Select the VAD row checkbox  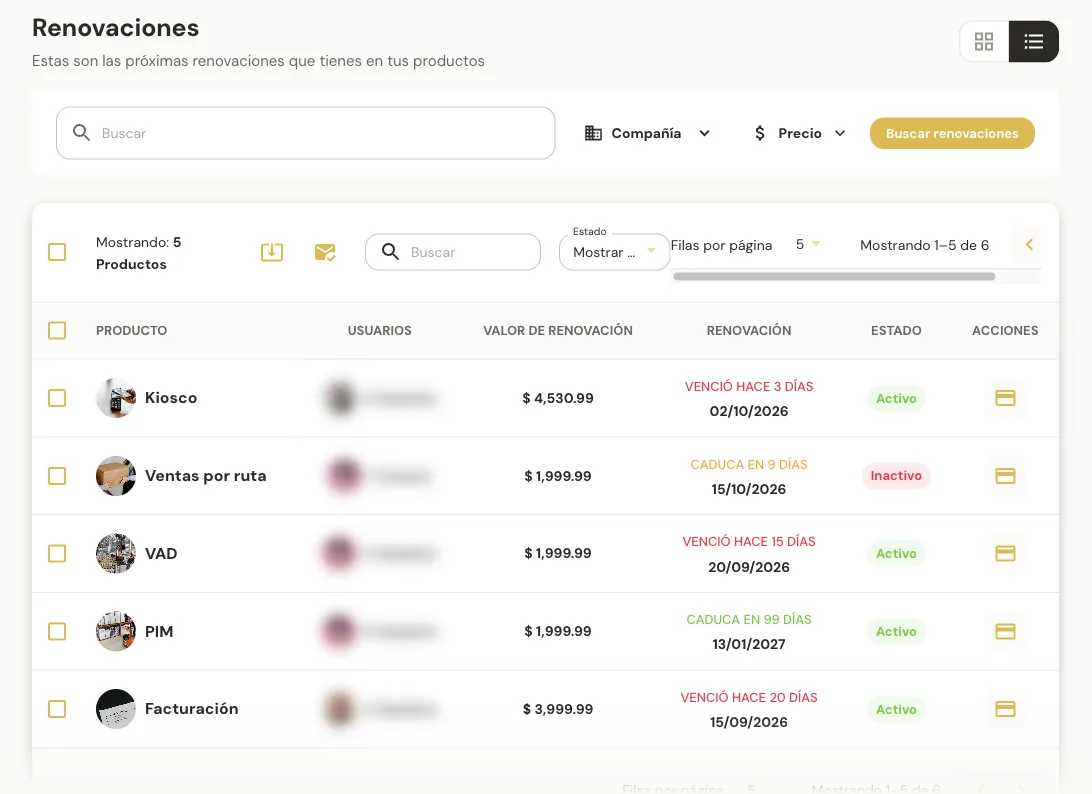pos(57,554)
